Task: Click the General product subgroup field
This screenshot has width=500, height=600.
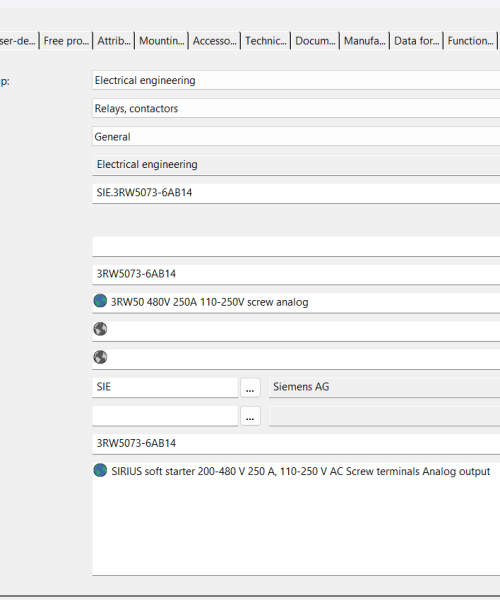Action: coord(296,137)
